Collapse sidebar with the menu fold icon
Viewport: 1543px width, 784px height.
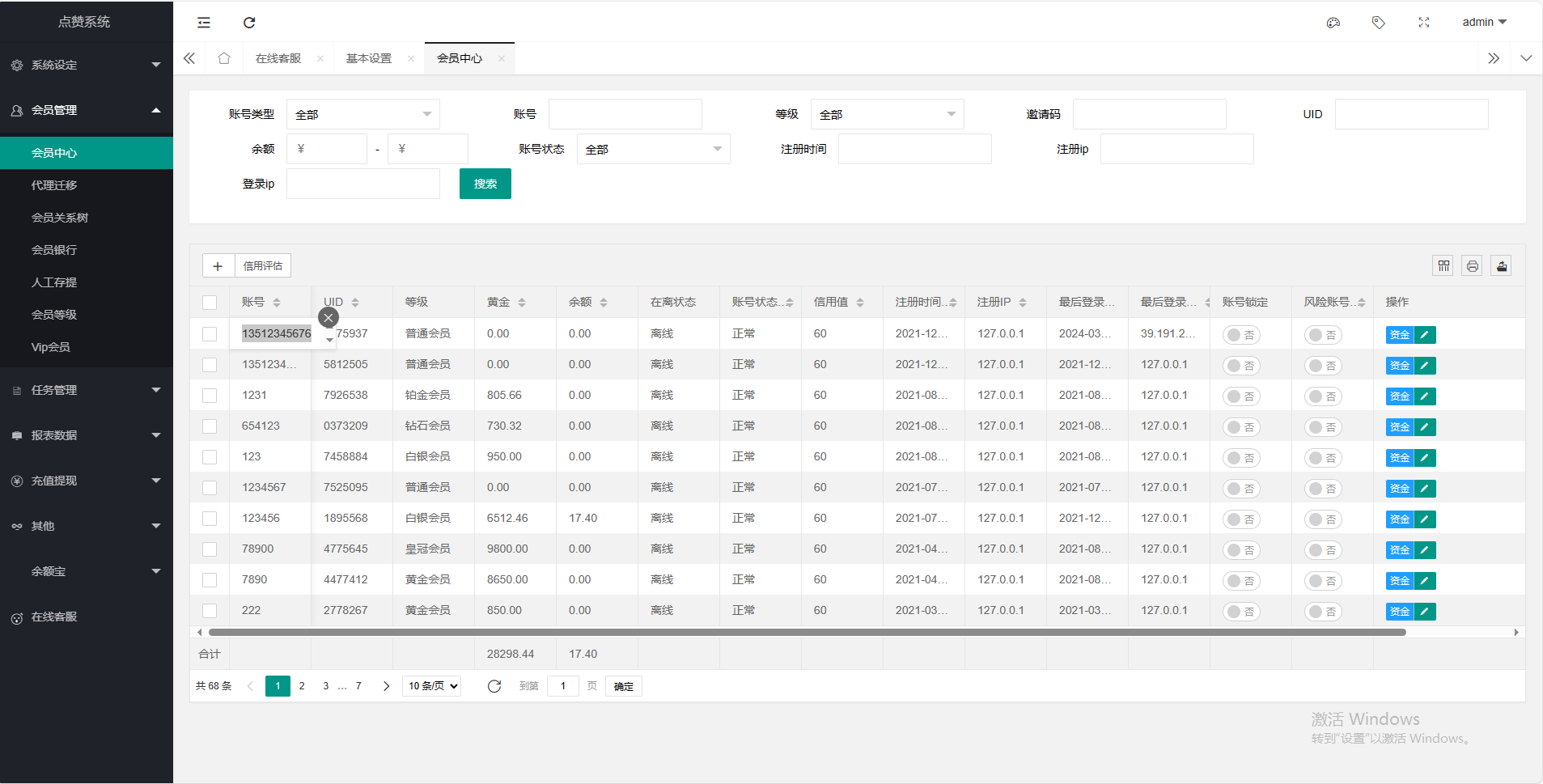pos(204,23)
